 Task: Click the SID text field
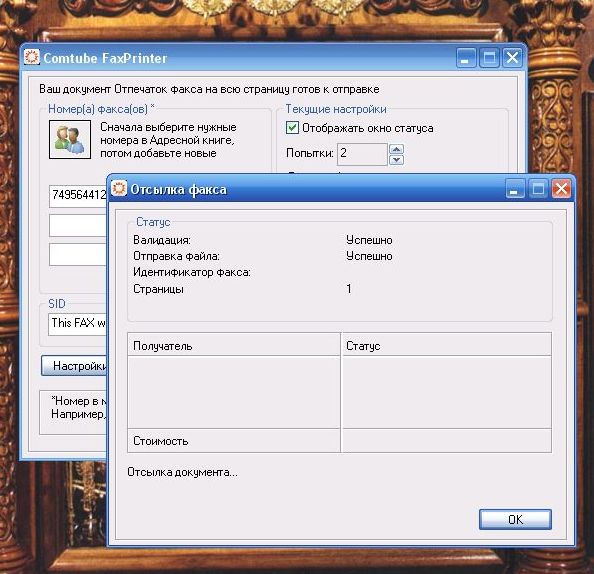pos(78,324)
